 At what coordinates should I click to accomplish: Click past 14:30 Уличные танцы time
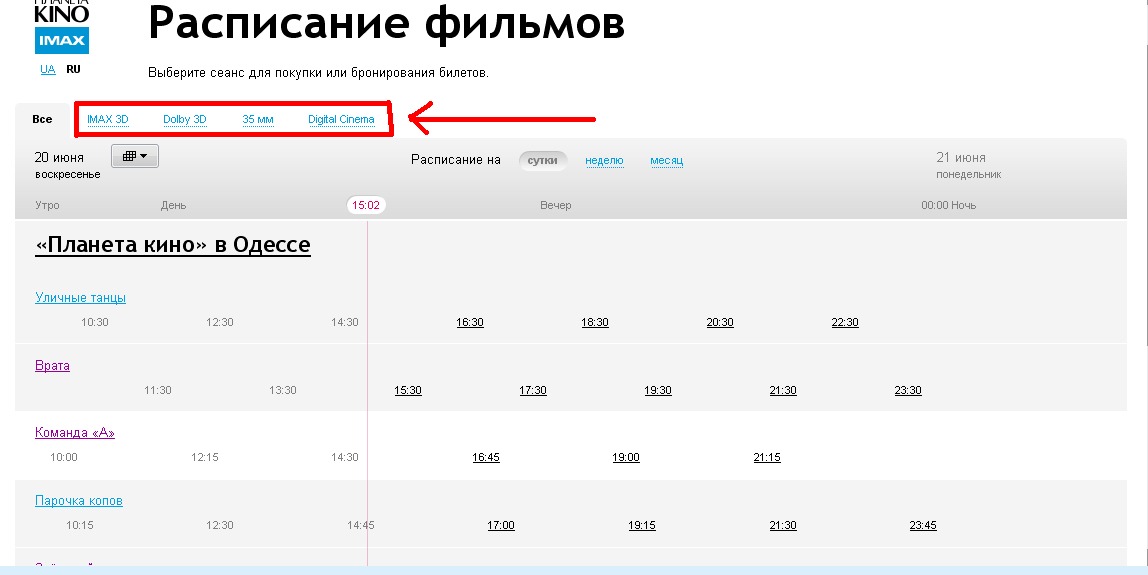click(345, 322)
